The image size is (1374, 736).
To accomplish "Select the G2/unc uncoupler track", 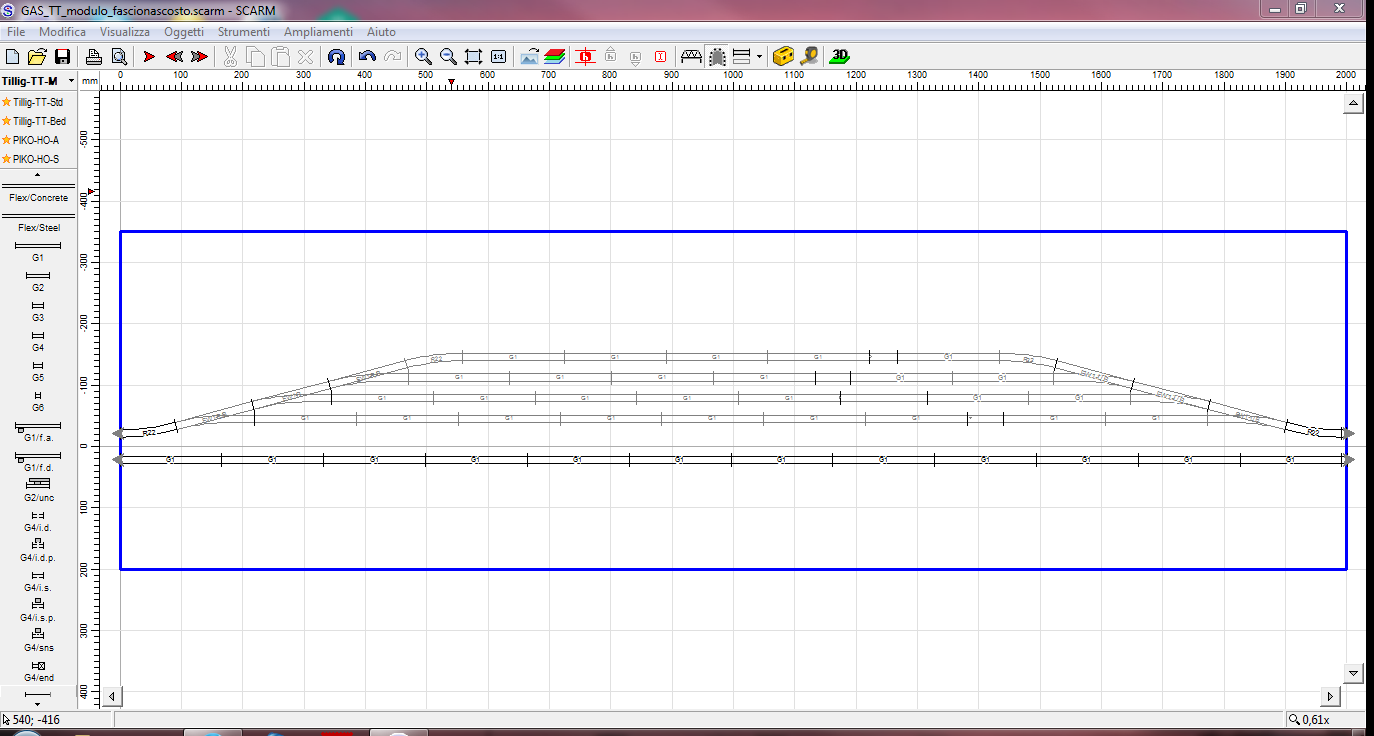I will coord(38,491).
